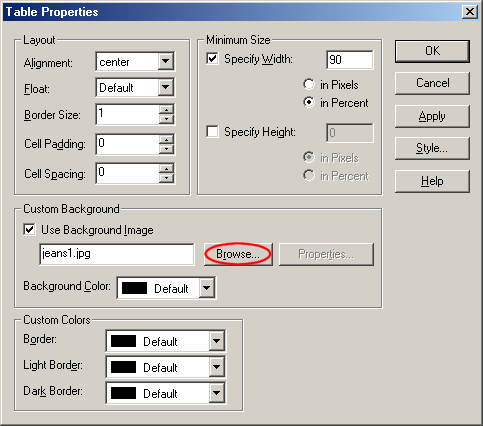Viewport: 483px width, 426px height.
Task: Click the Apply button
Action: coord(432,116)
